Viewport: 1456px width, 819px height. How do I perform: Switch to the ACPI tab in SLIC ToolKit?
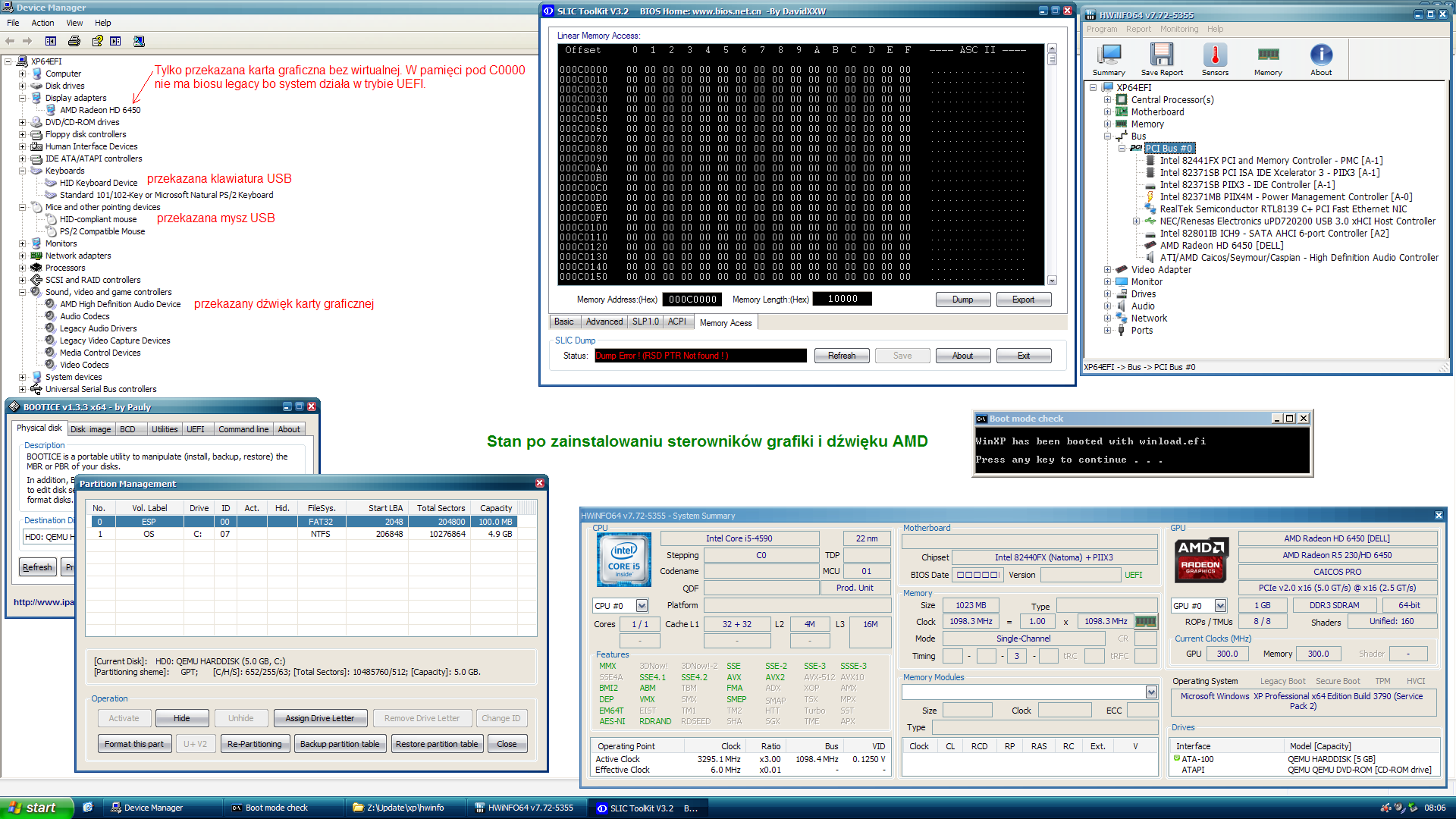[676, 322]
